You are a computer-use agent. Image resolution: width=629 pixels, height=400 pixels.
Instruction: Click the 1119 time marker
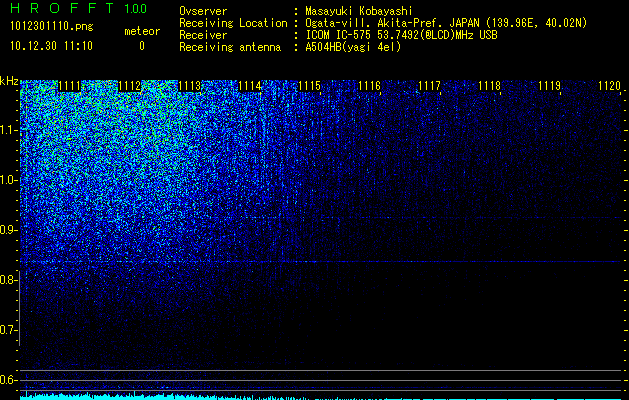click(549, 86)
